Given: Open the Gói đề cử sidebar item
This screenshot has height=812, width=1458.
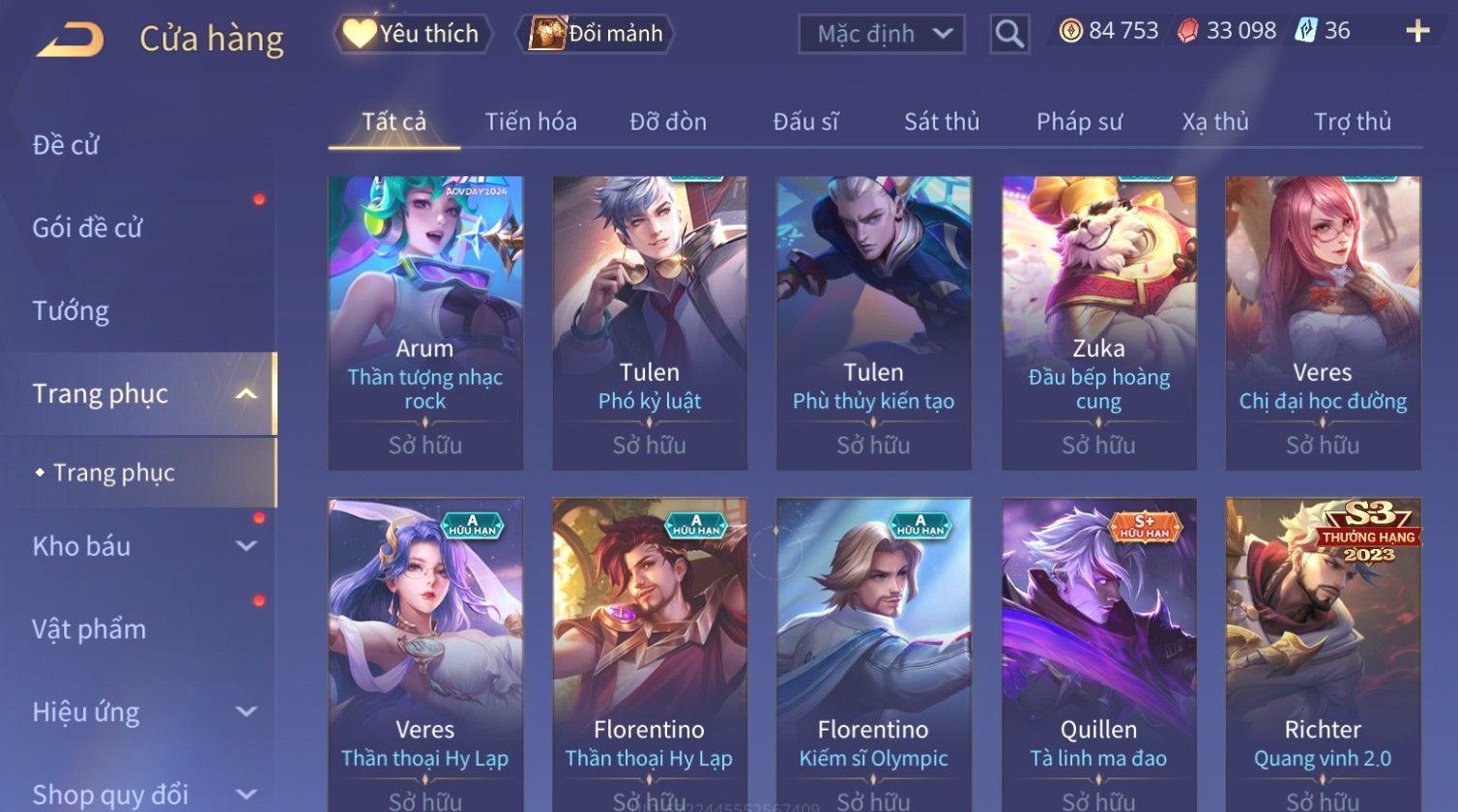Looking at the screenshot, I should pyautogui.click(x=87, y=228).
